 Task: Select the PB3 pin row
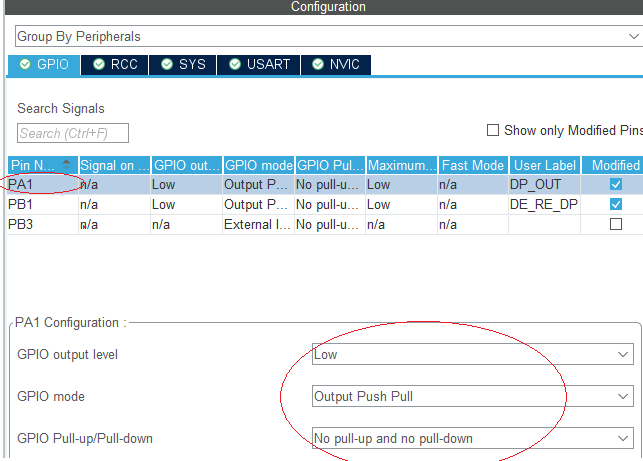click(40, 224)
